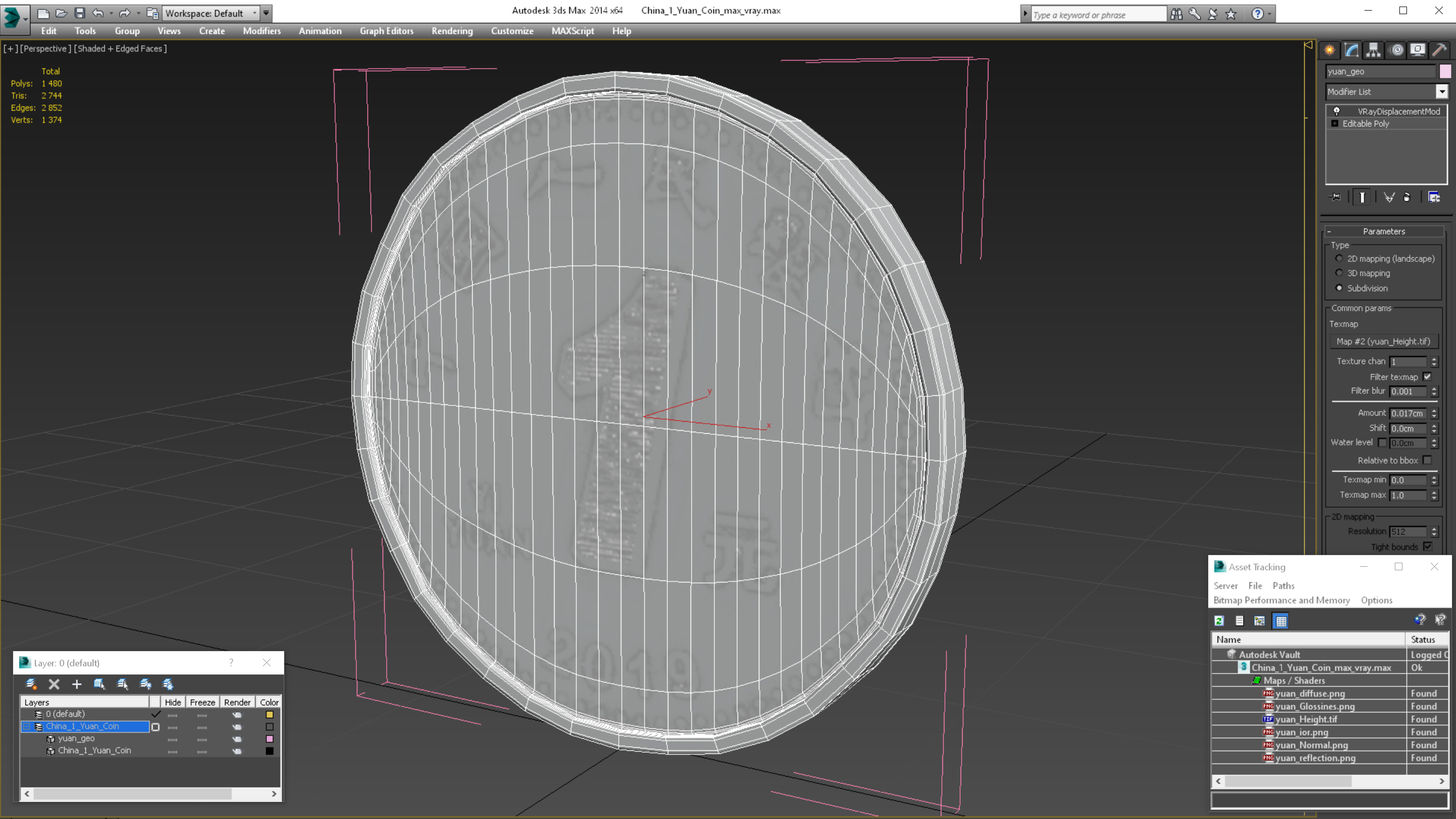Click the 0 (default) layer yellow color swatch
1456x819 pixels.
(x=269, y=714)
